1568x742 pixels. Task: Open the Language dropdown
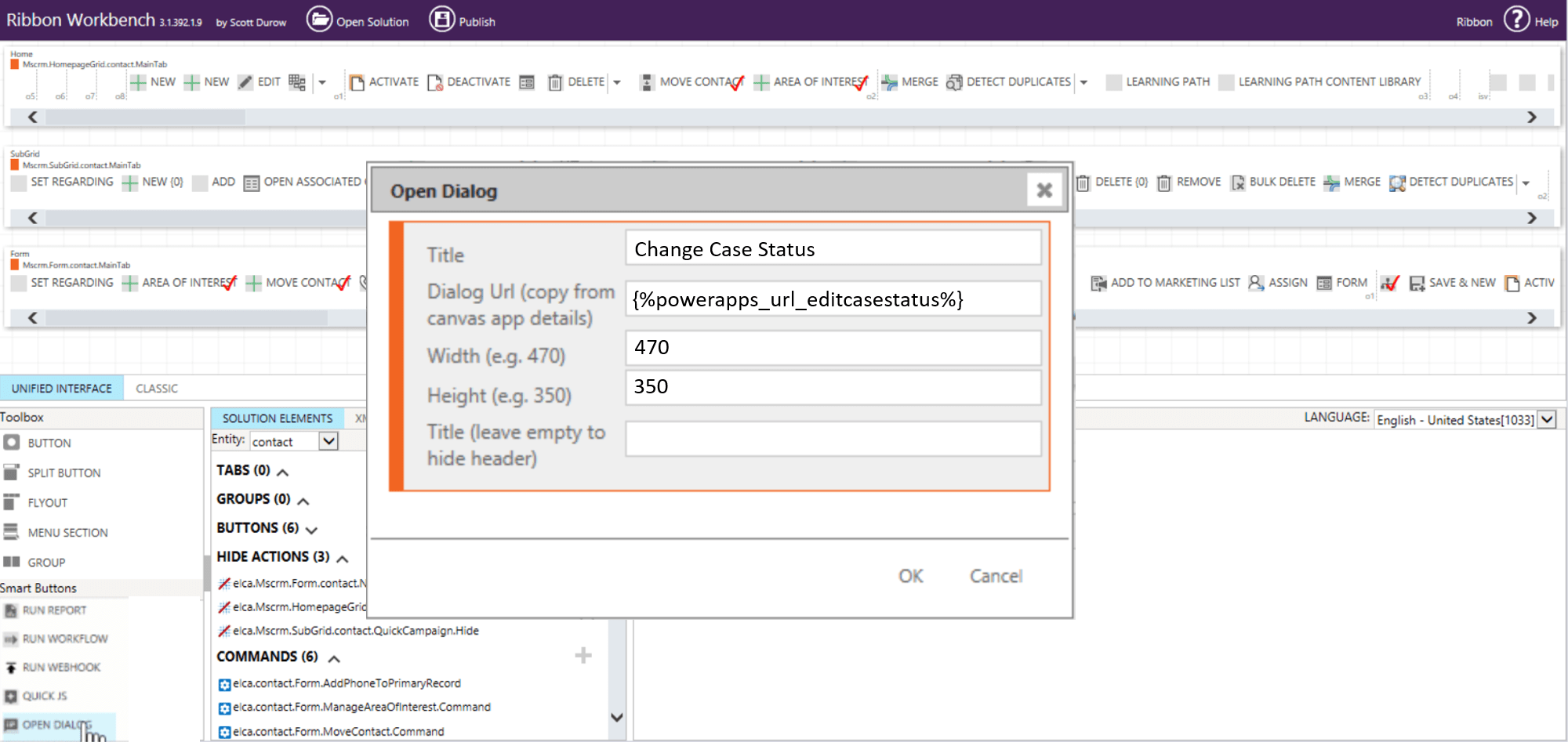[1545, 419]
